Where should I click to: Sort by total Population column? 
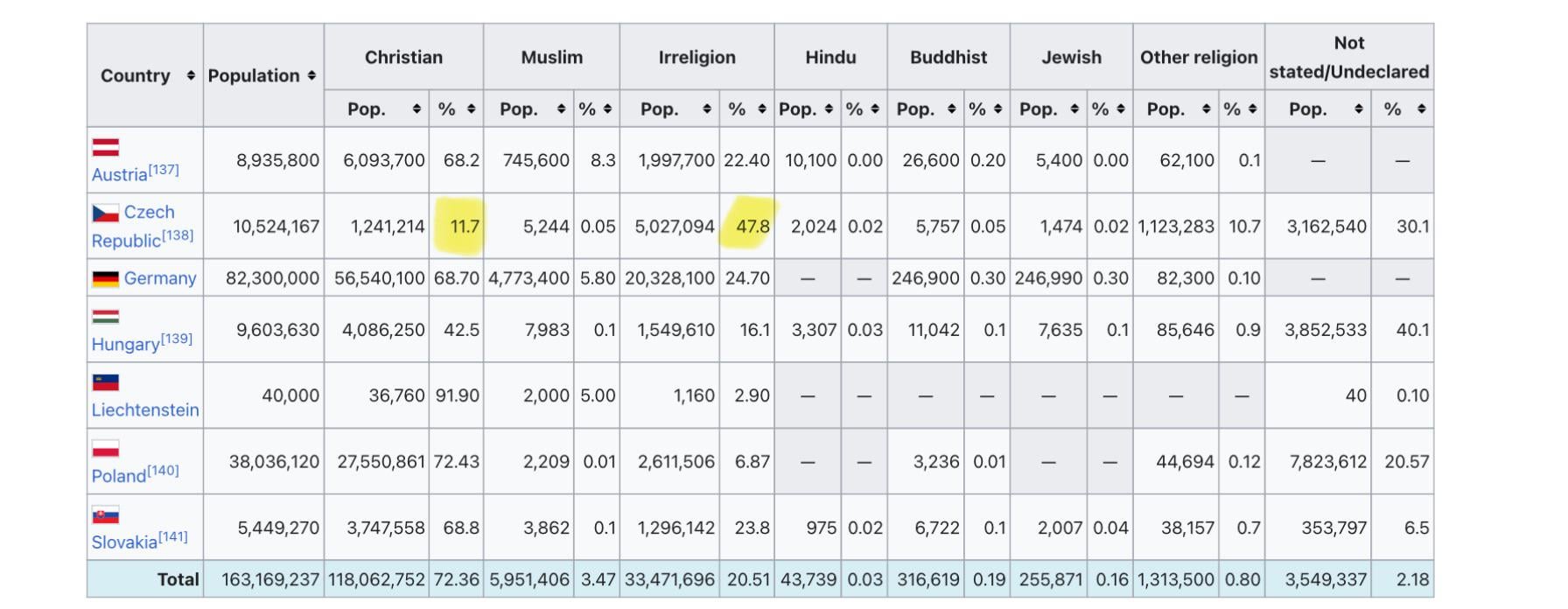(311, 76)
